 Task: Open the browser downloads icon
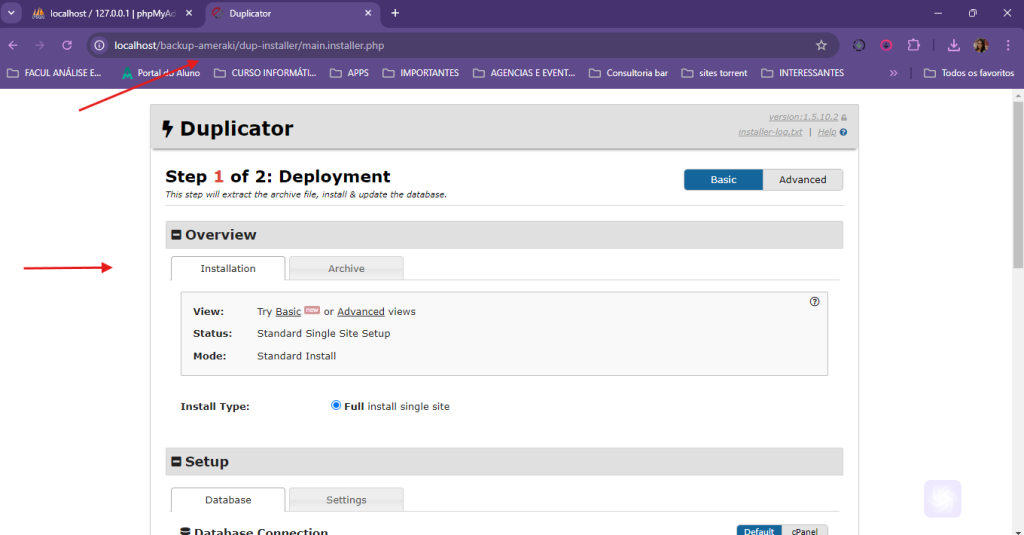point(953,45)
